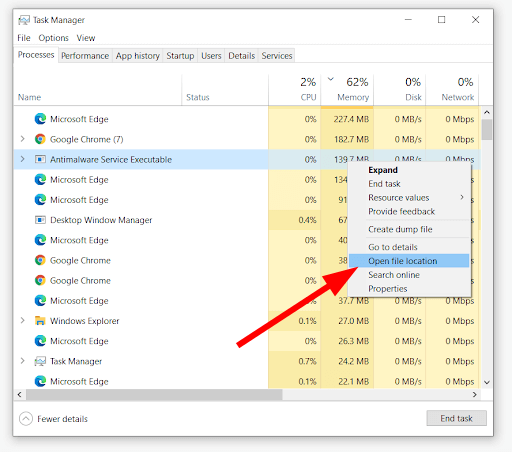Image resolution: width=512 pixels, height=452 pixels.
Task: Switch to the Users tab
Action: (211, 56)
